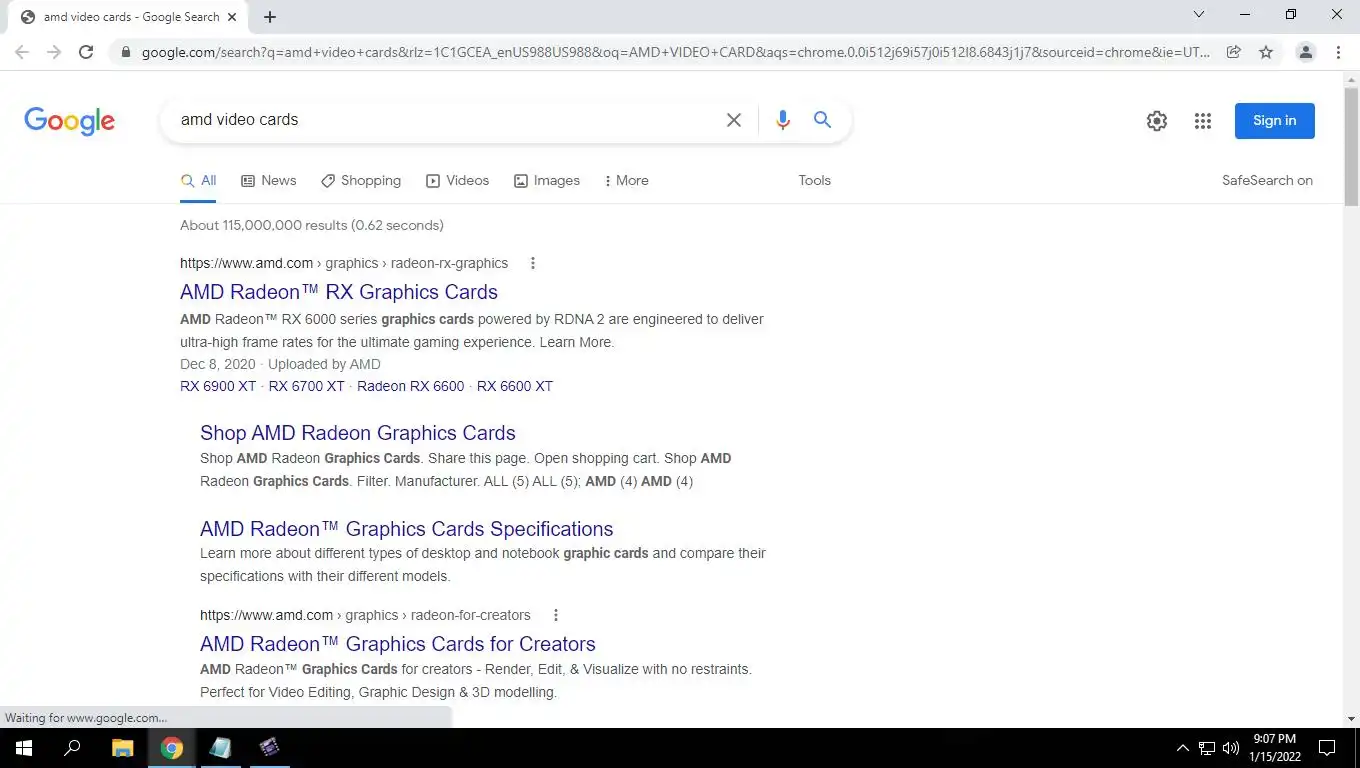Show hidden system tray icons
Image resolution: width=1360 pixels, height=768 pixels.
pos(1182,748)
